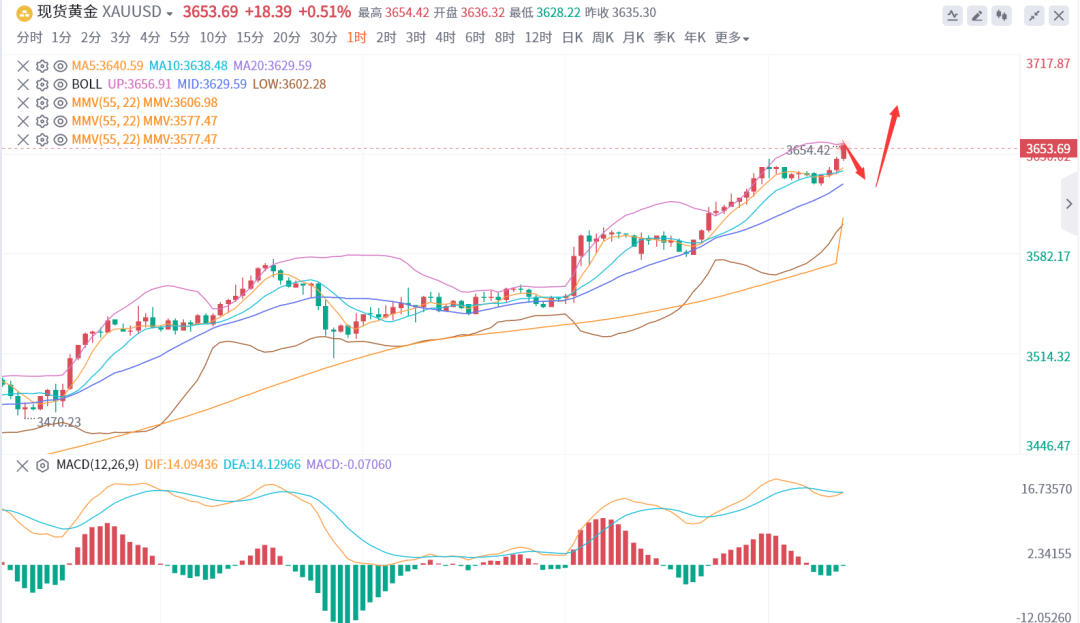Remove the MA5 moving average indicator
Image resolution: width=1080 pixels, height=623 pixels.
click(x=24, y=66)
